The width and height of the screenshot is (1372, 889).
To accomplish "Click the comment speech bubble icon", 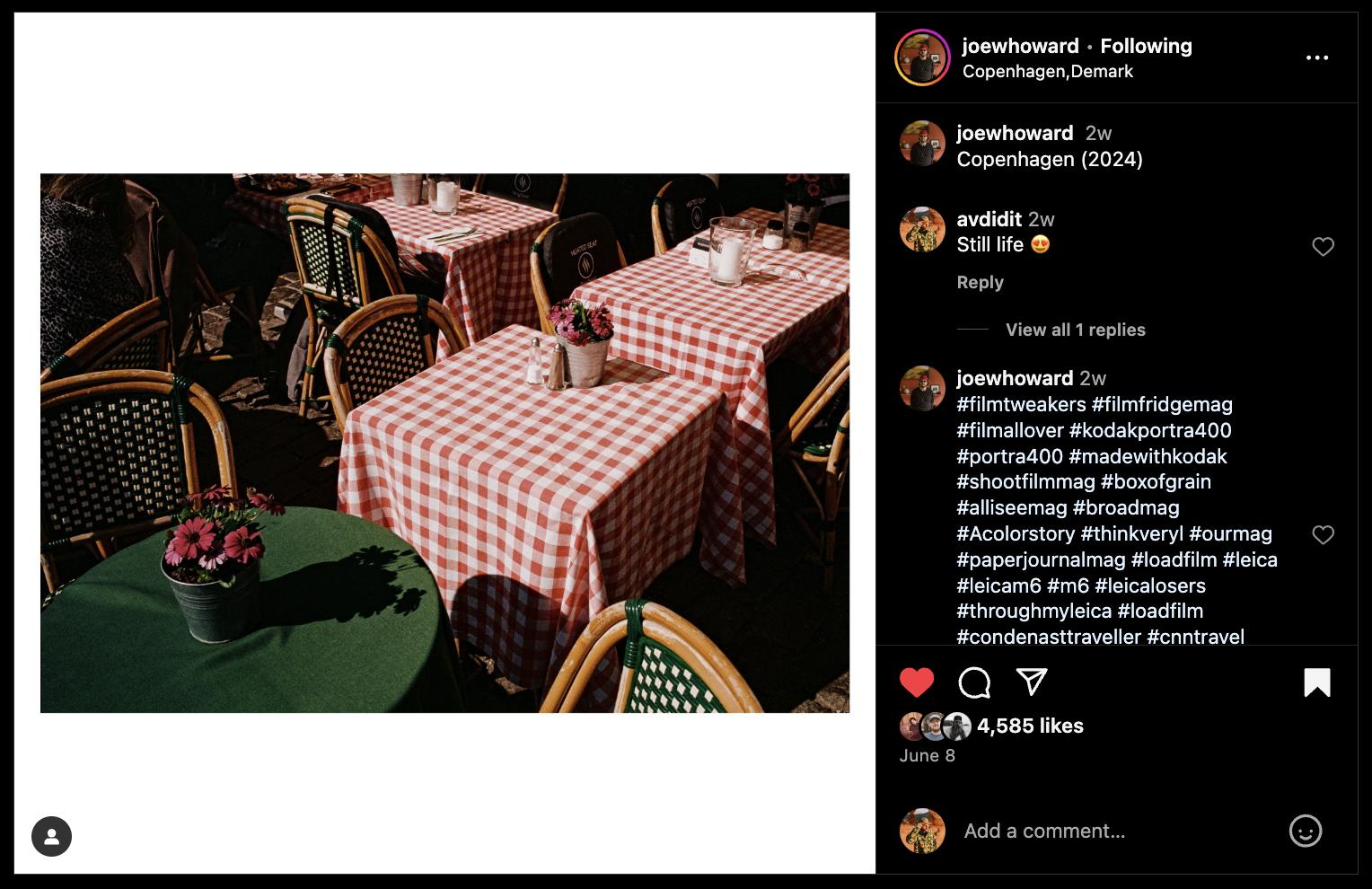I will (974, 682).
